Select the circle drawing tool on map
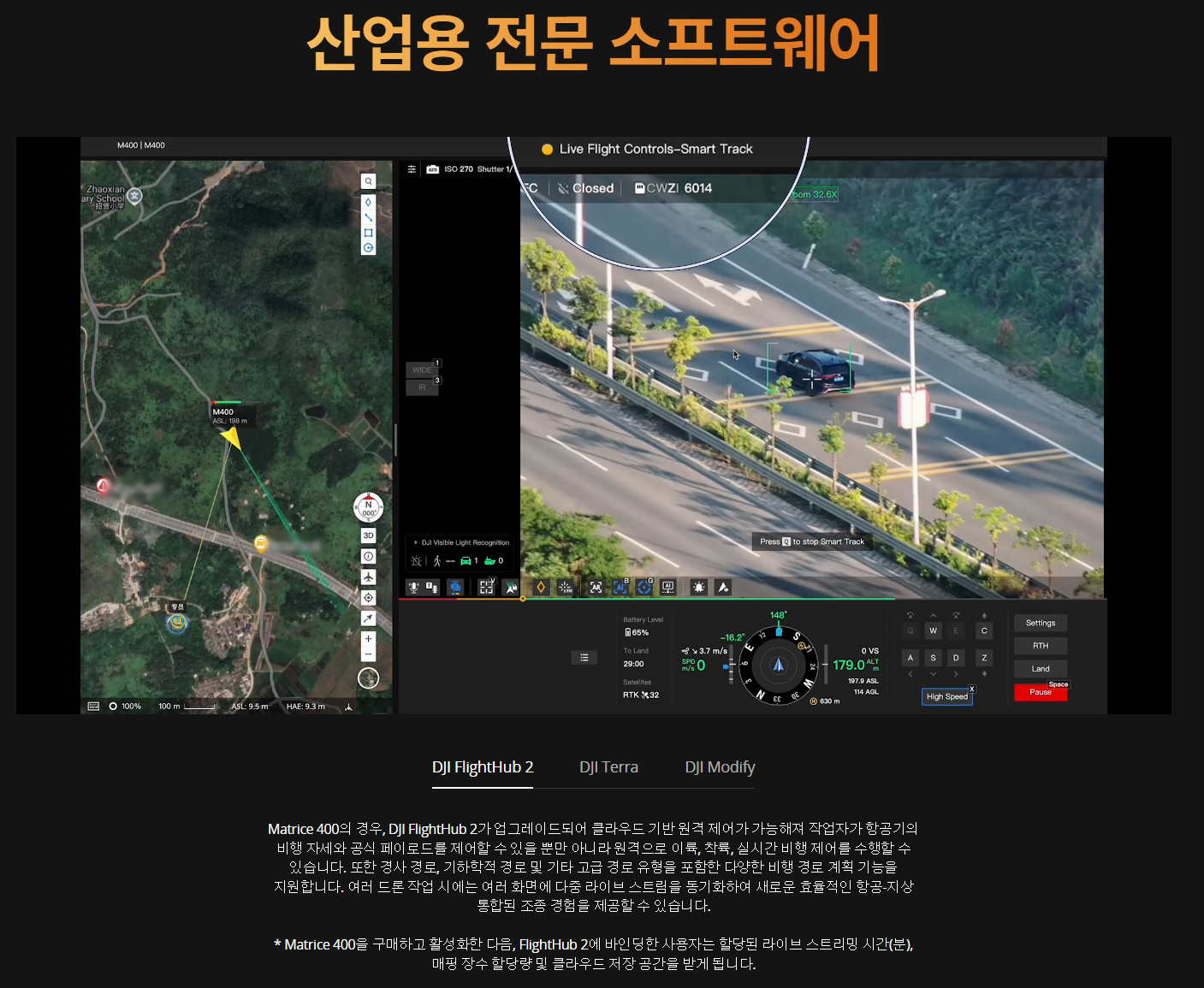Image resolution: width=1204 pixels, height=988 pixels. coord(368,248)
